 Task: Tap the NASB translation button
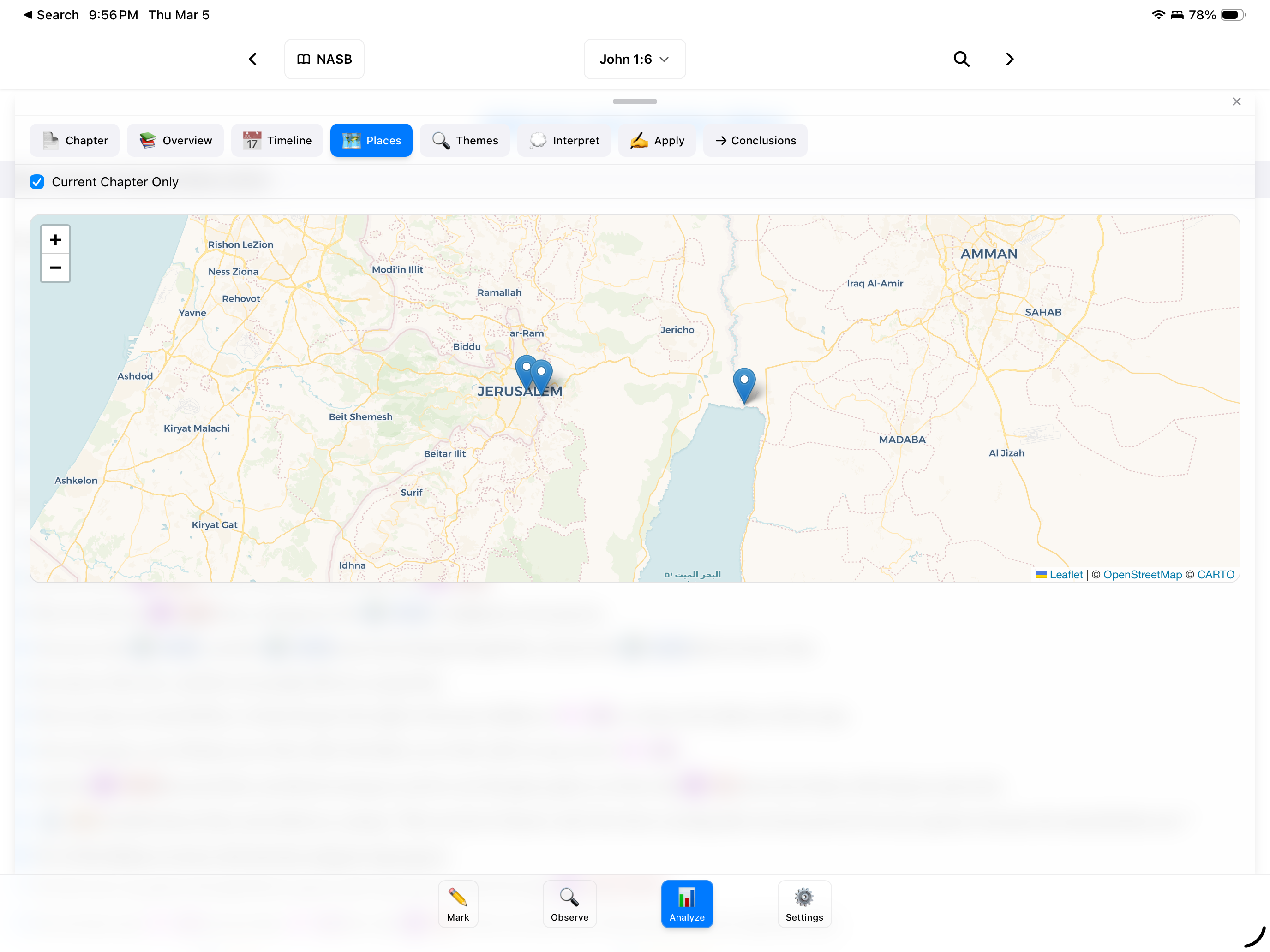(x=324, y=59)
